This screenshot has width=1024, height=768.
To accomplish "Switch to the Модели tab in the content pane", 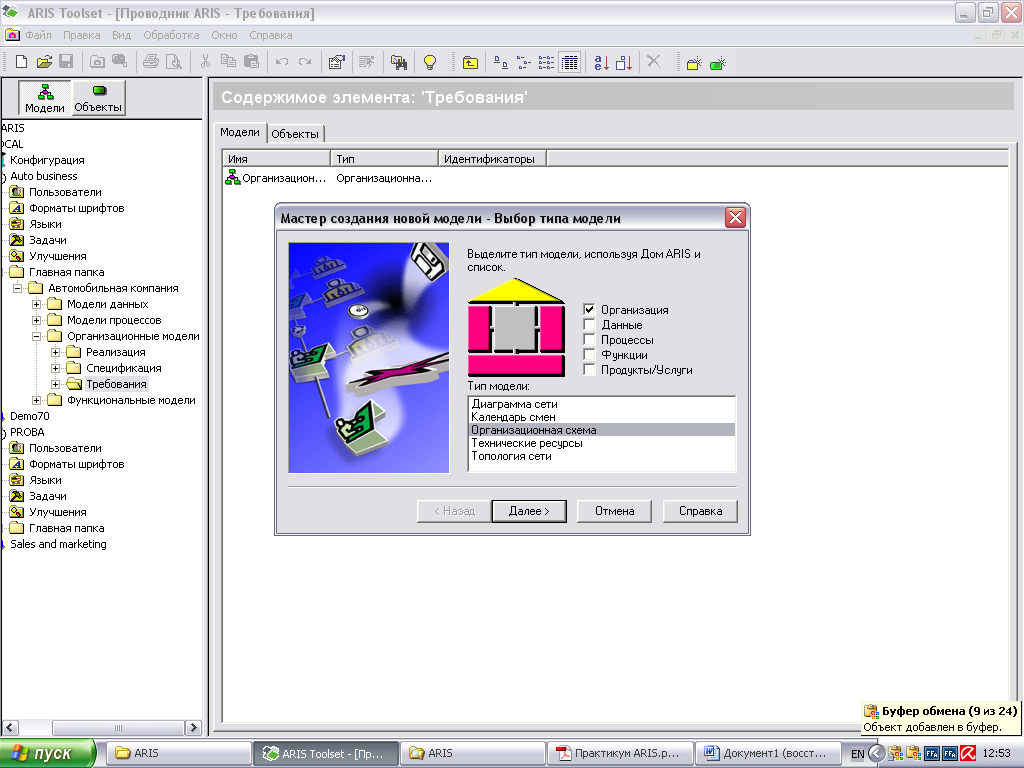I will (x=240, y=132).
